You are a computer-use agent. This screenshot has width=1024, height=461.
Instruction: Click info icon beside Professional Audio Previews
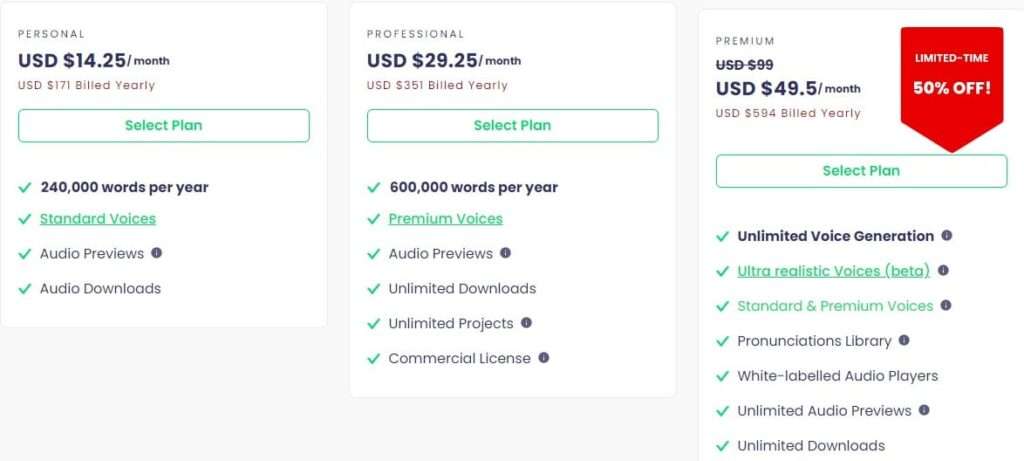pyautogui.click(x=505, y=253)
